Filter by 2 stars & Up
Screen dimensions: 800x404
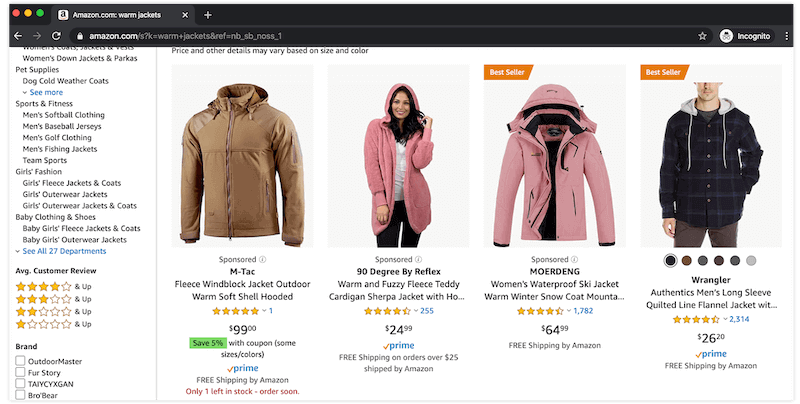(54, 311)
